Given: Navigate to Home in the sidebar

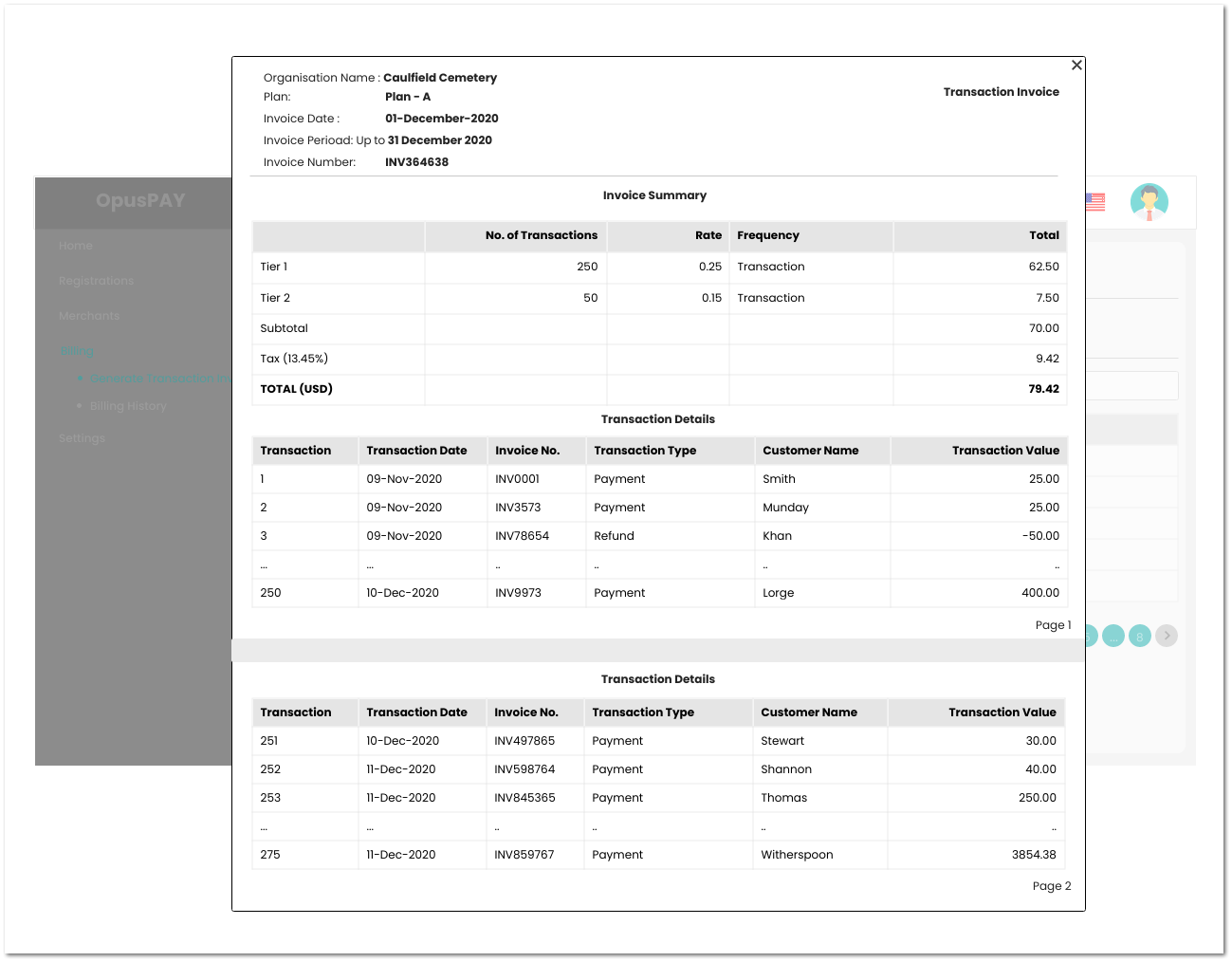Looking at the screenshot, I should (76, 245).
